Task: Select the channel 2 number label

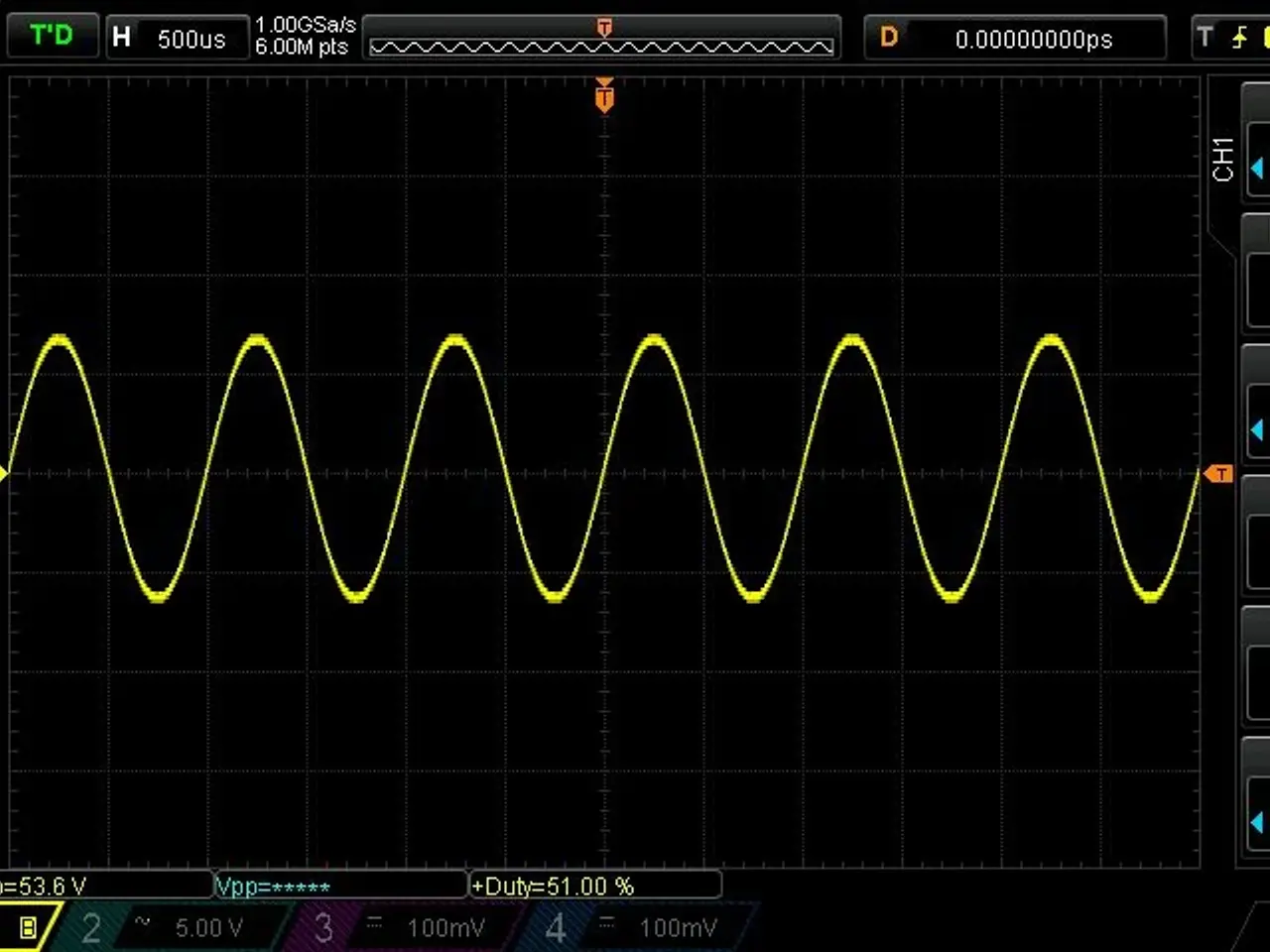Action: click(91, 929)
